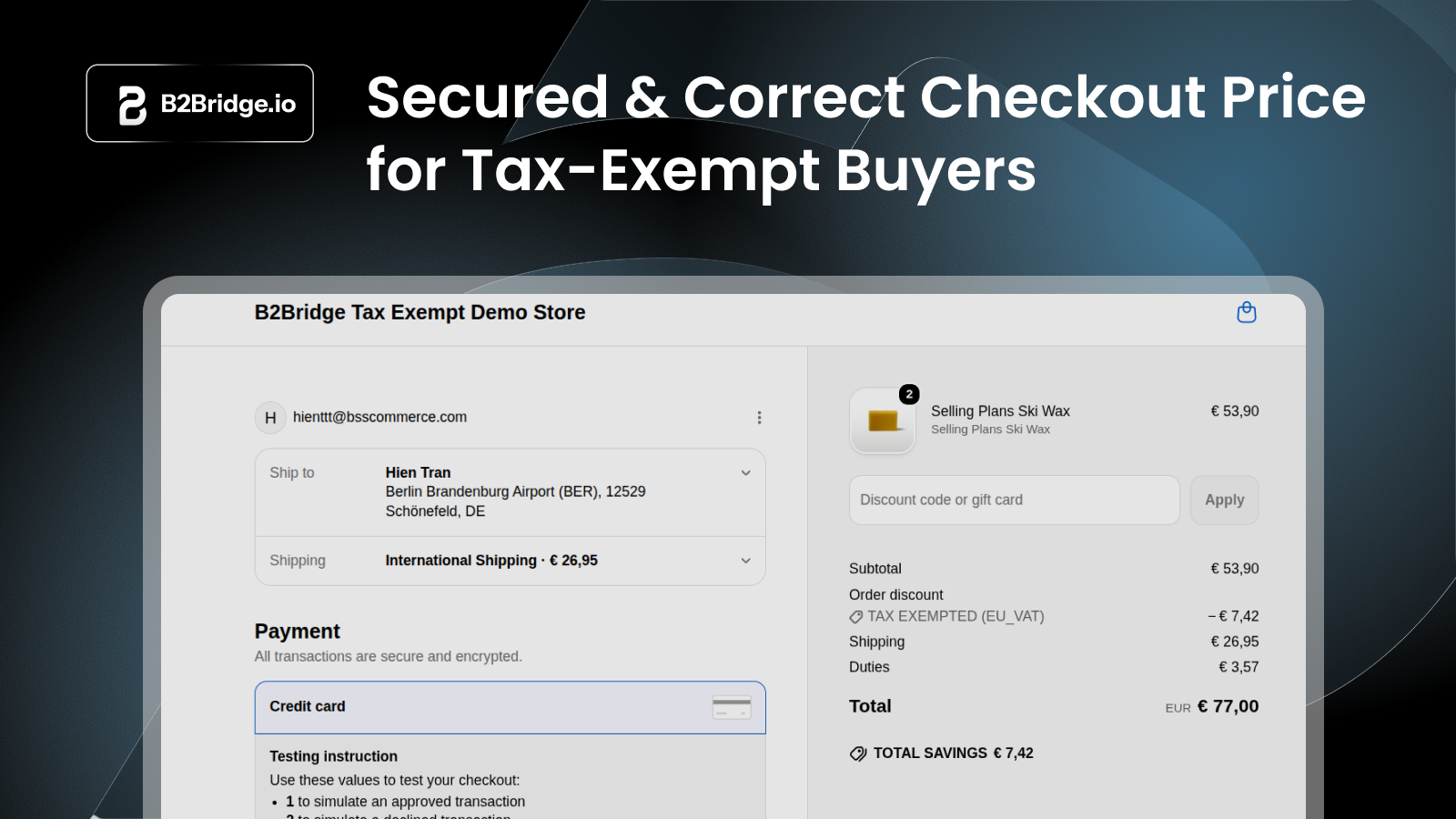The height and width of the screenshot is (819, 1456).
Task: Expand the Ship to address chevron
Action: 745,473
